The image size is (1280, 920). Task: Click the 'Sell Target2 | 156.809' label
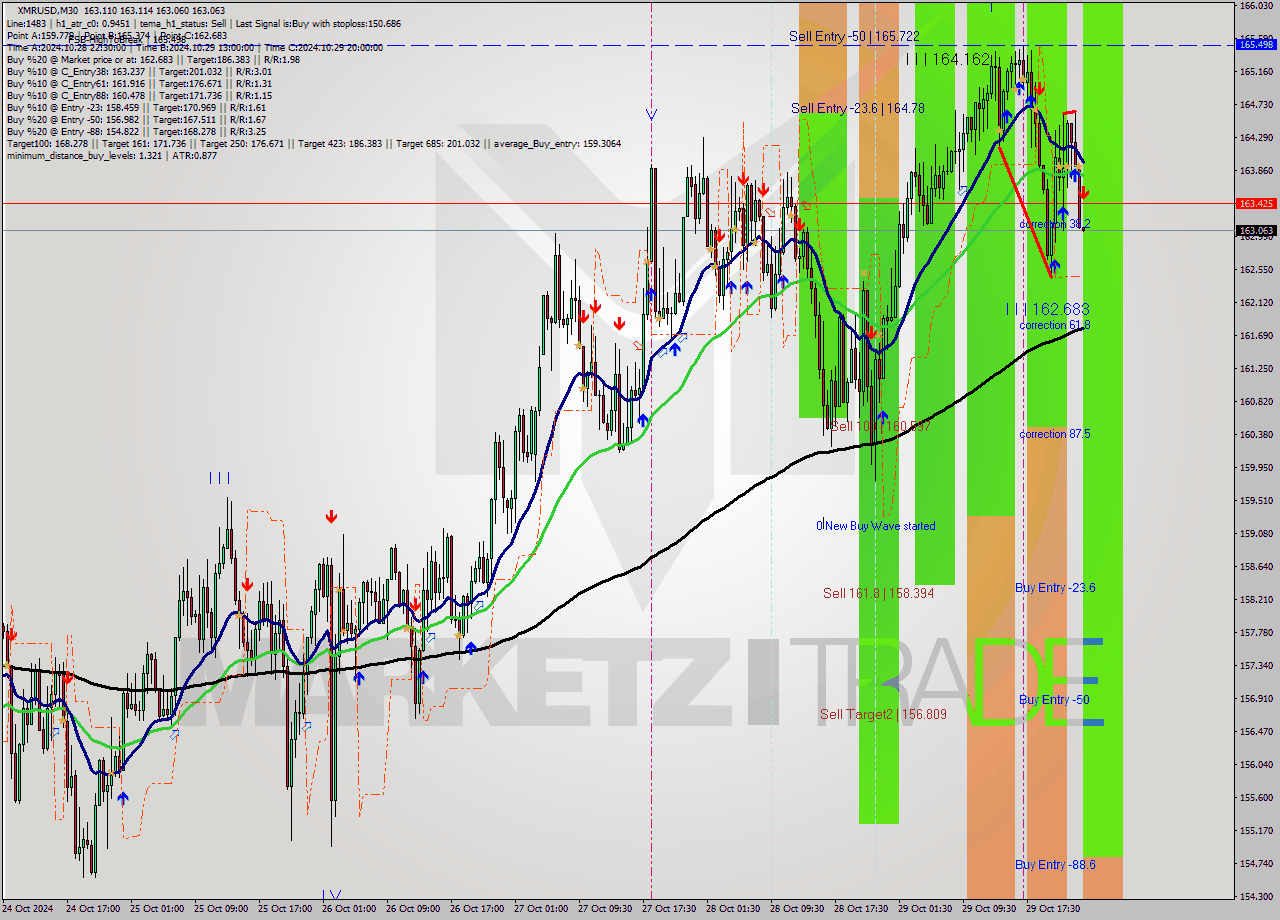[883, 714]
